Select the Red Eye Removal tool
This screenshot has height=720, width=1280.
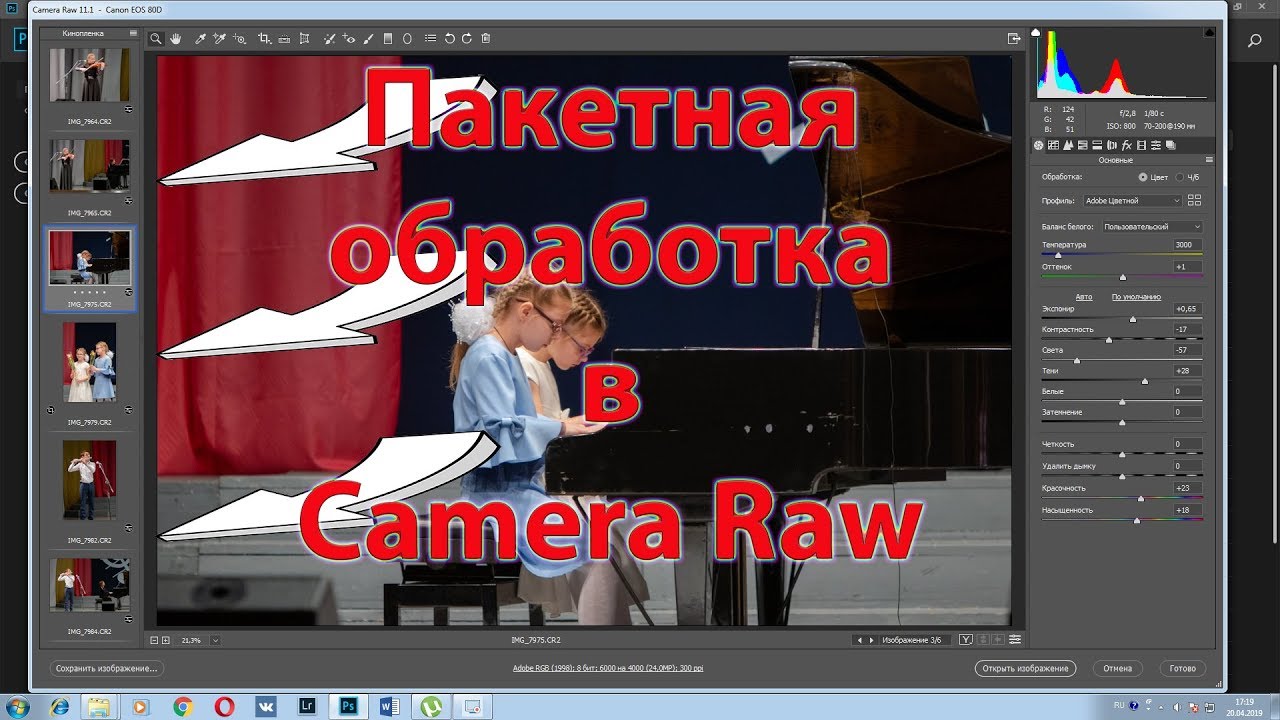[x=349, y=39]
